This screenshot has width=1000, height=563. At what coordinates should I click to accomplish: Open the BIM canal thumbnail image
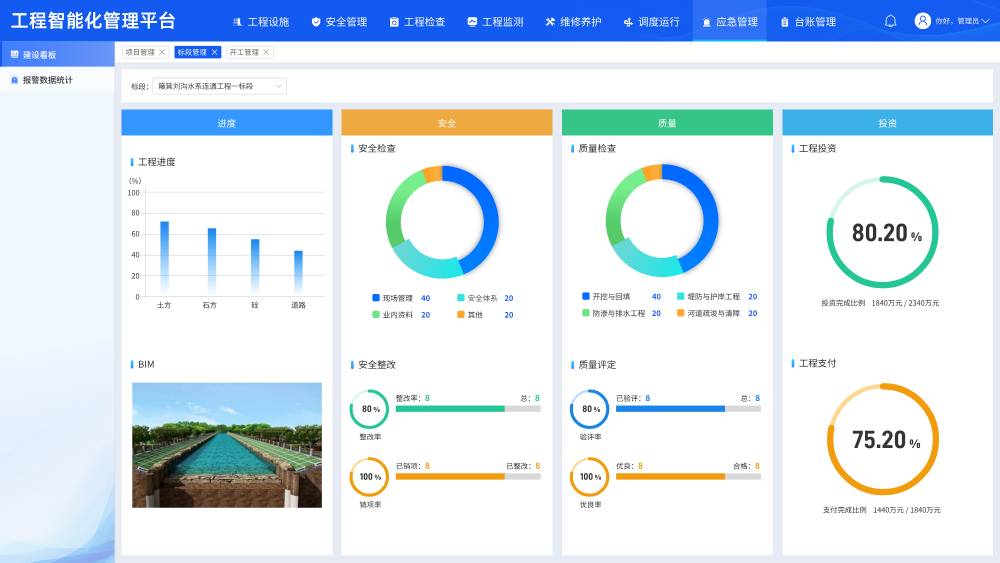(227, 445)
